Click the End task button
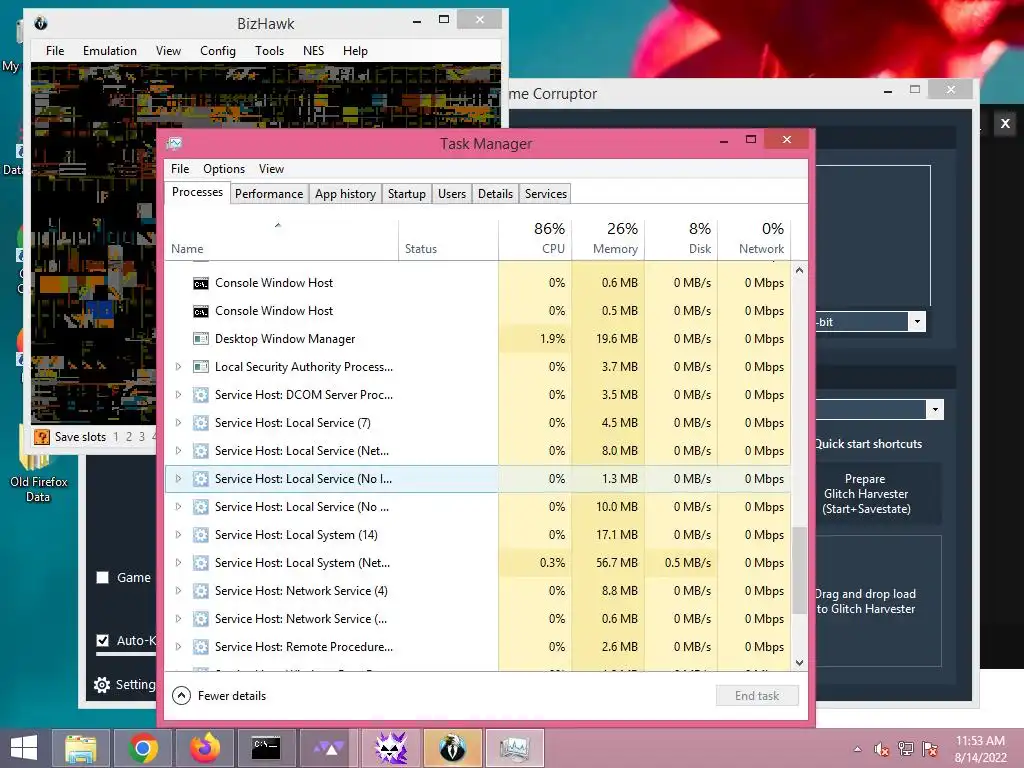The image size is (1024, 768). [757, 696]
